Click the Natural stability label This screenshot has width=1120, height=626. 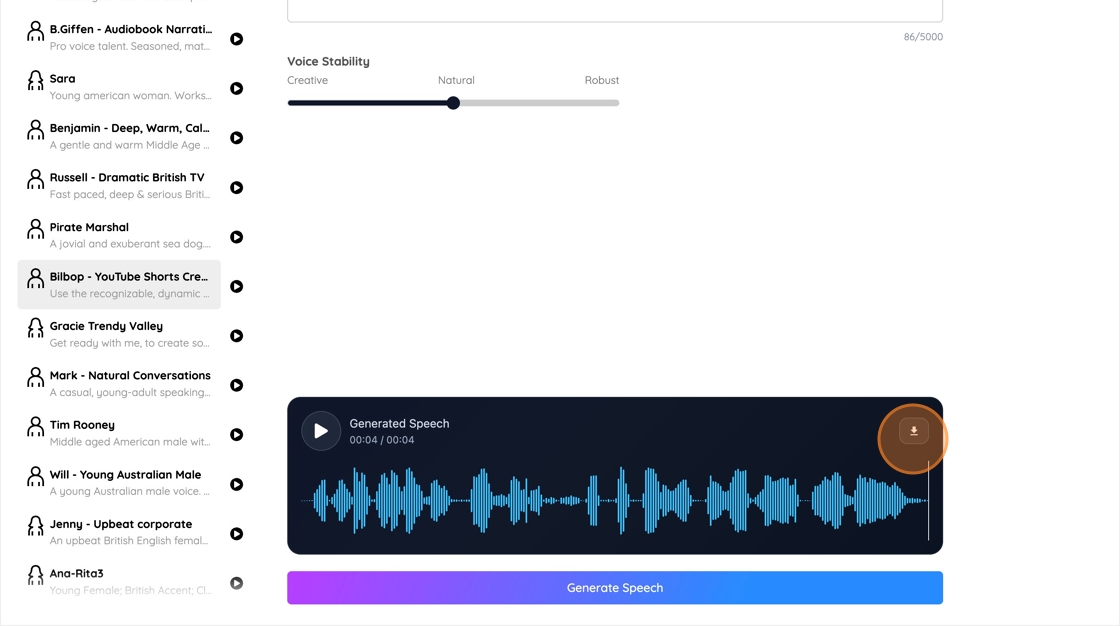(x=456, y=80)
